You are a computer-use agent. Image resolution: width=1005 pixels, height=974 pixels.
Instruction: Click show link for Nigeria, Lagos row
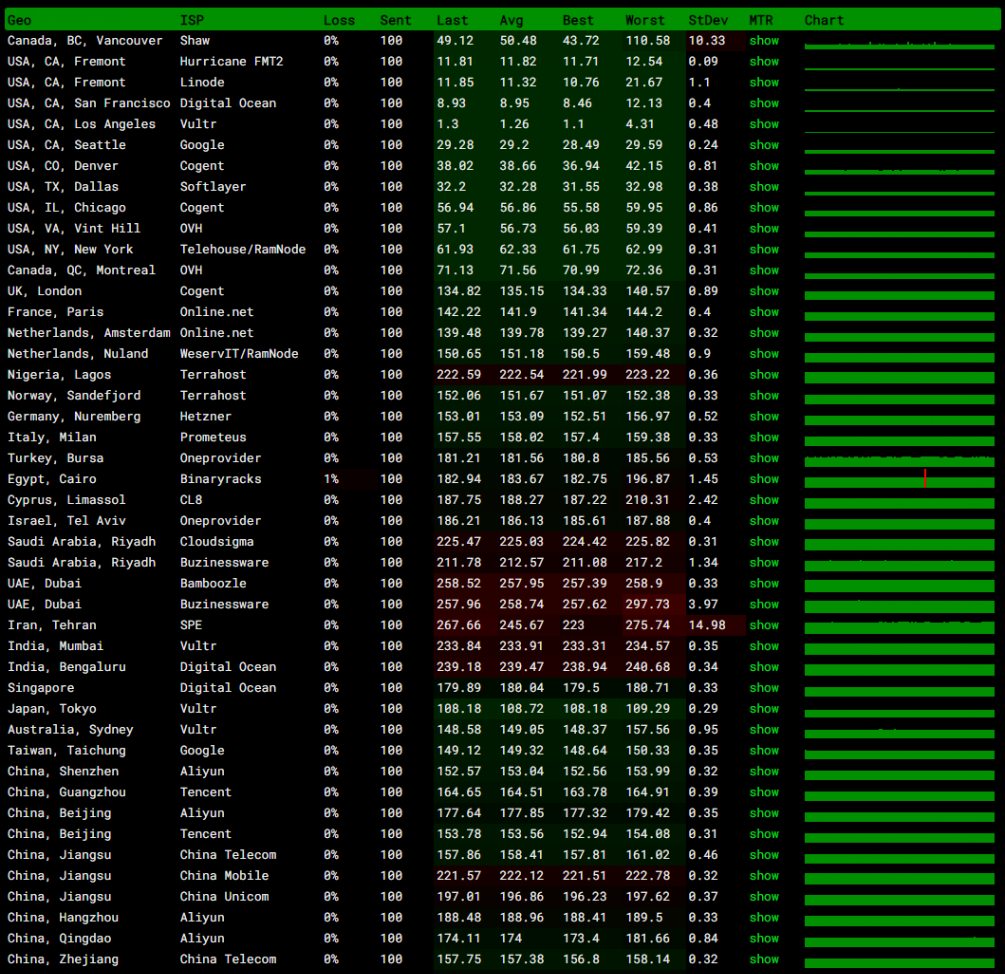pos(763,375)
